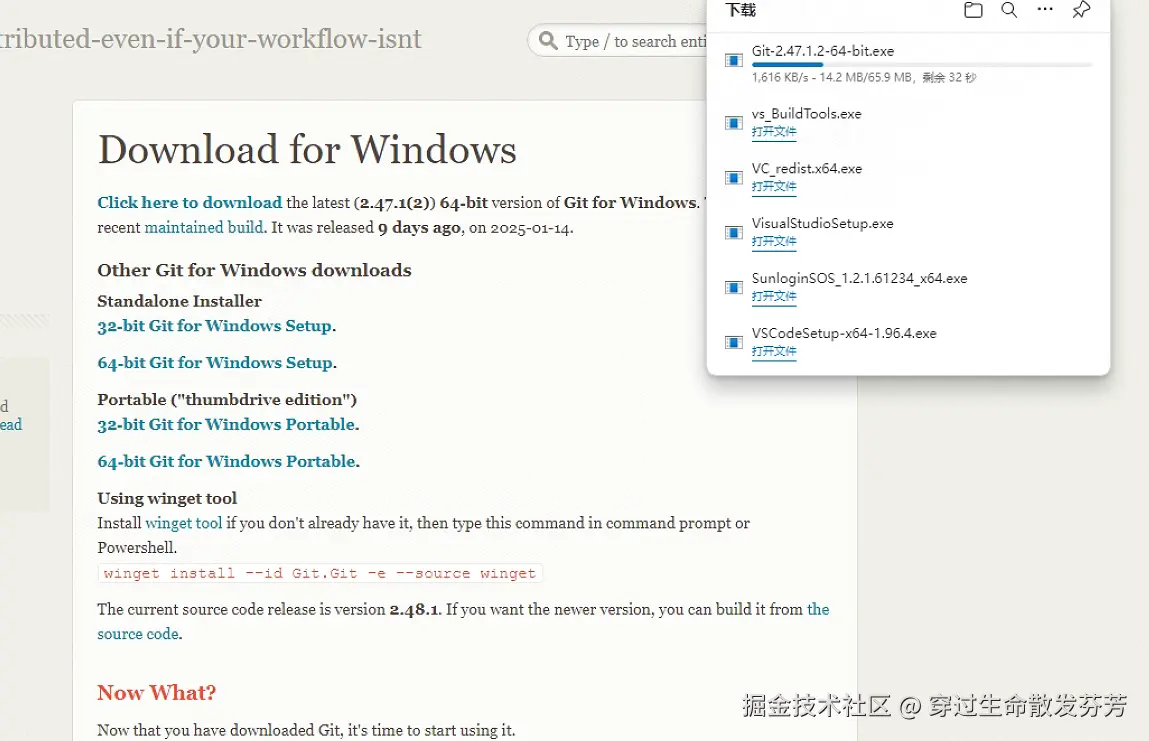Download 32-bit Git for Windows Portable
Screen dimensions: 1149x741
click(226, 424)
